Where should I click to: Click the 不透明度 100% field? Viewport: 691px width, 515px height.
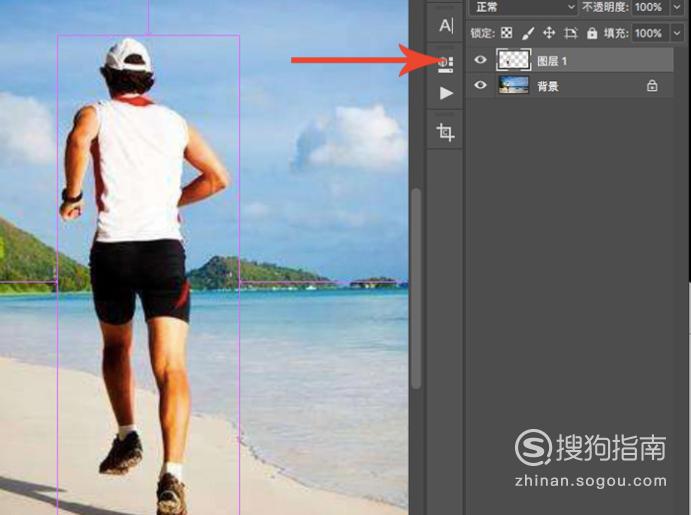(x=649, y=7)
